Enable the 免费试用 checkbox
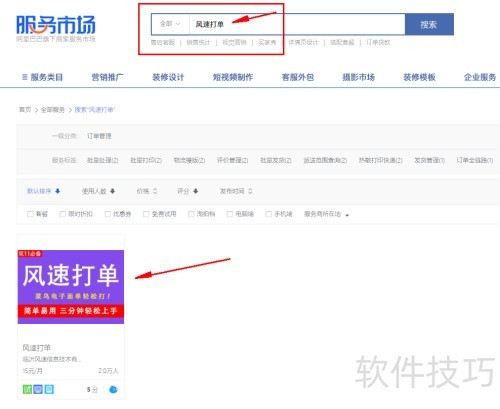Image resolution: width=500 pixels, height=409 pixels. [146, 214]
